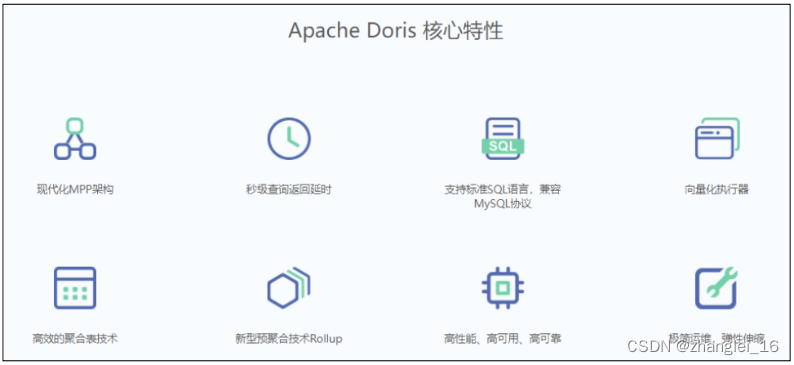Click the table grid aggregate icon
Viewport: 794px width, 365px height.
click(75, 288)
